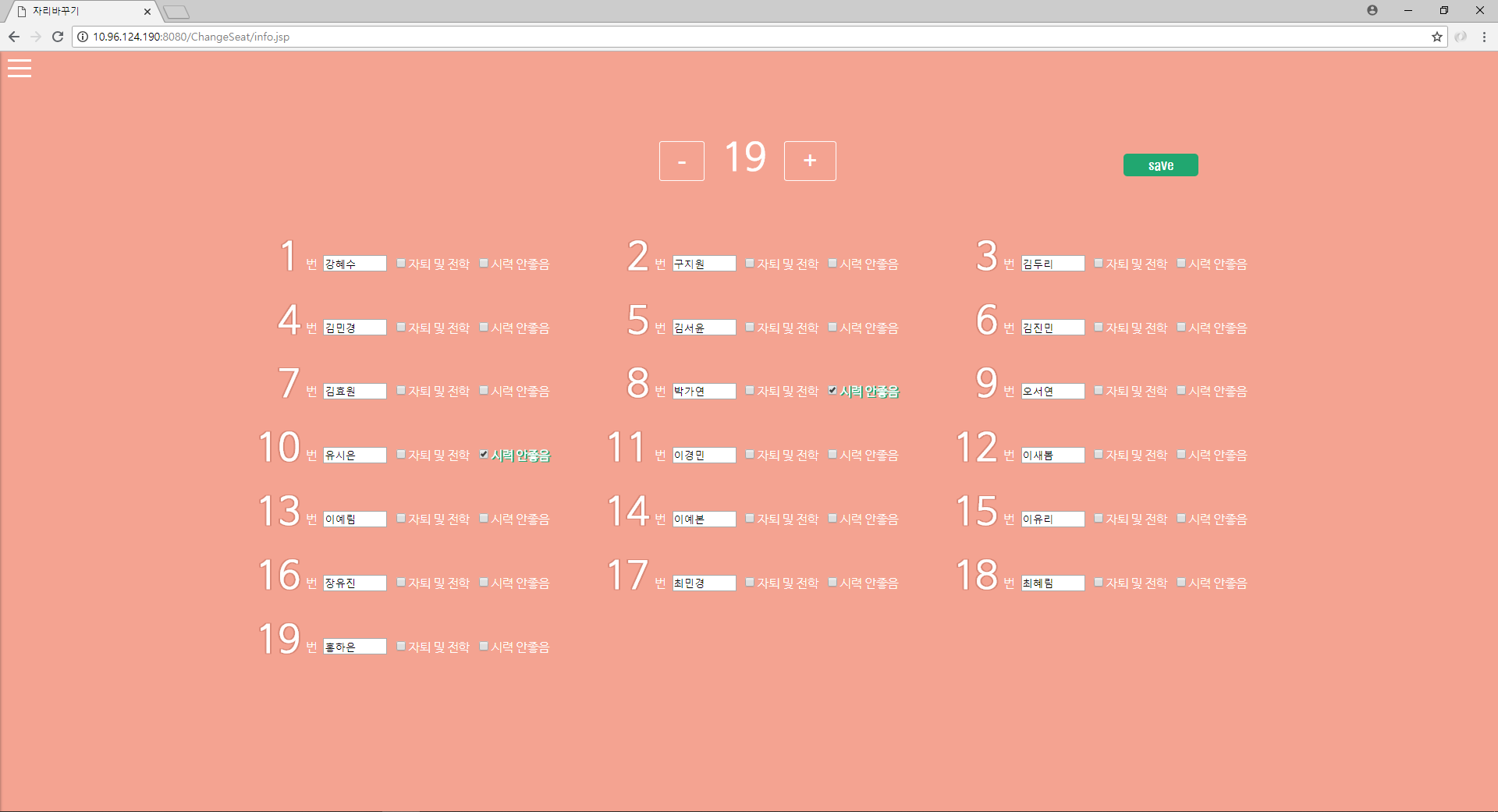Viewport: 1498px width, 812px height.
Task: Click the name field of student 5 김서윤
Action: [703, 327]
